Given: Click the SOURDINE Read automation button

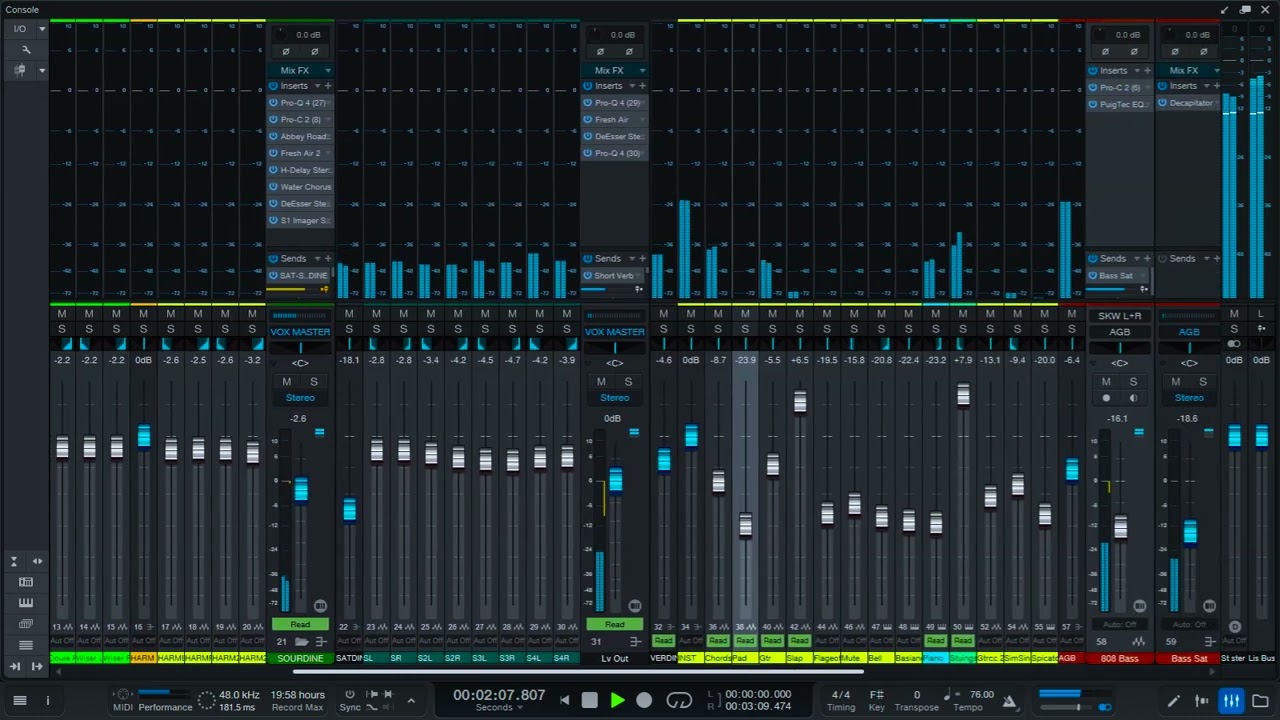Looking at the screenshot, I should click(x=300, y=625).
